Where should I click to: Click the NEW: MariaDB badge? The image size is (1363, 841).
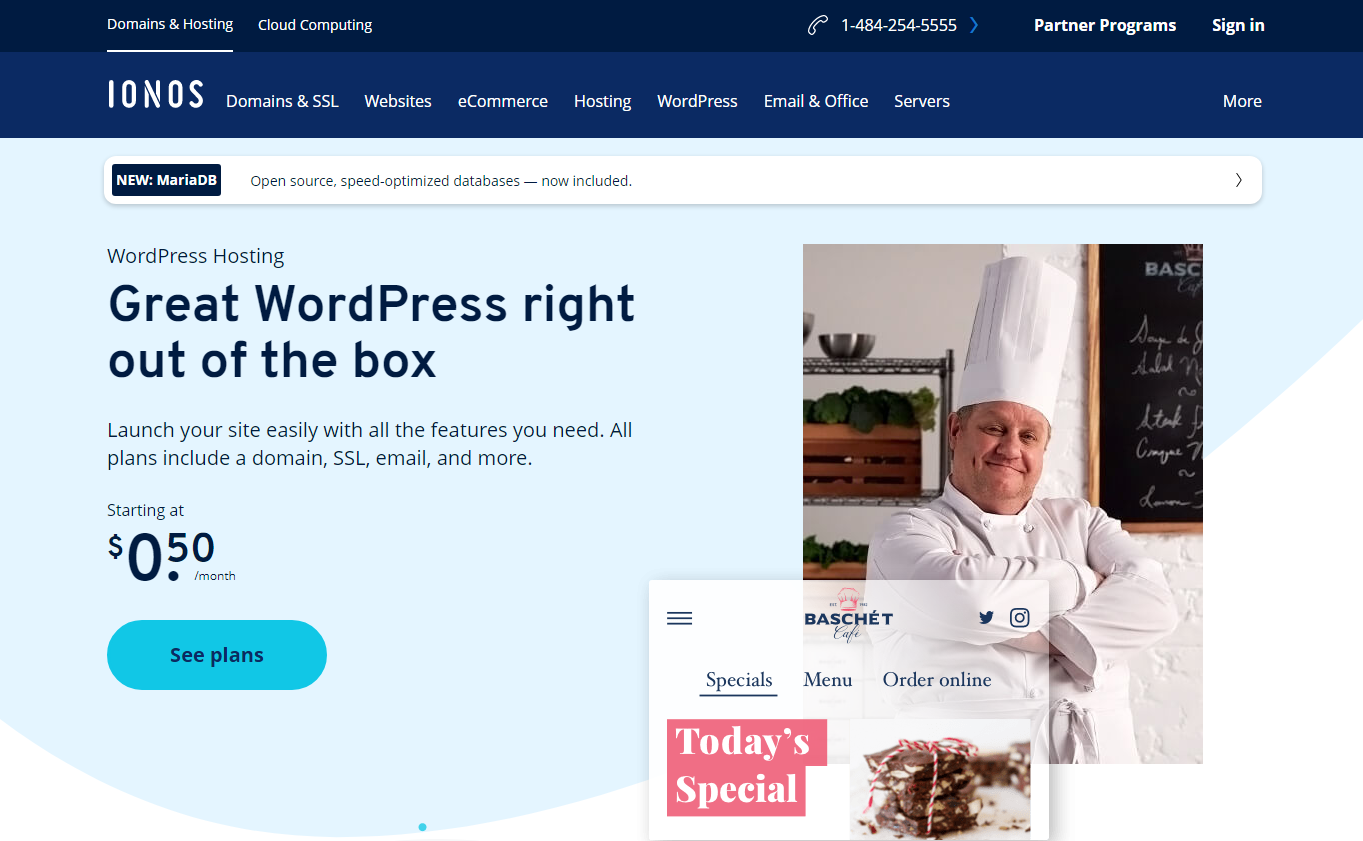click(x=166, y=181)
